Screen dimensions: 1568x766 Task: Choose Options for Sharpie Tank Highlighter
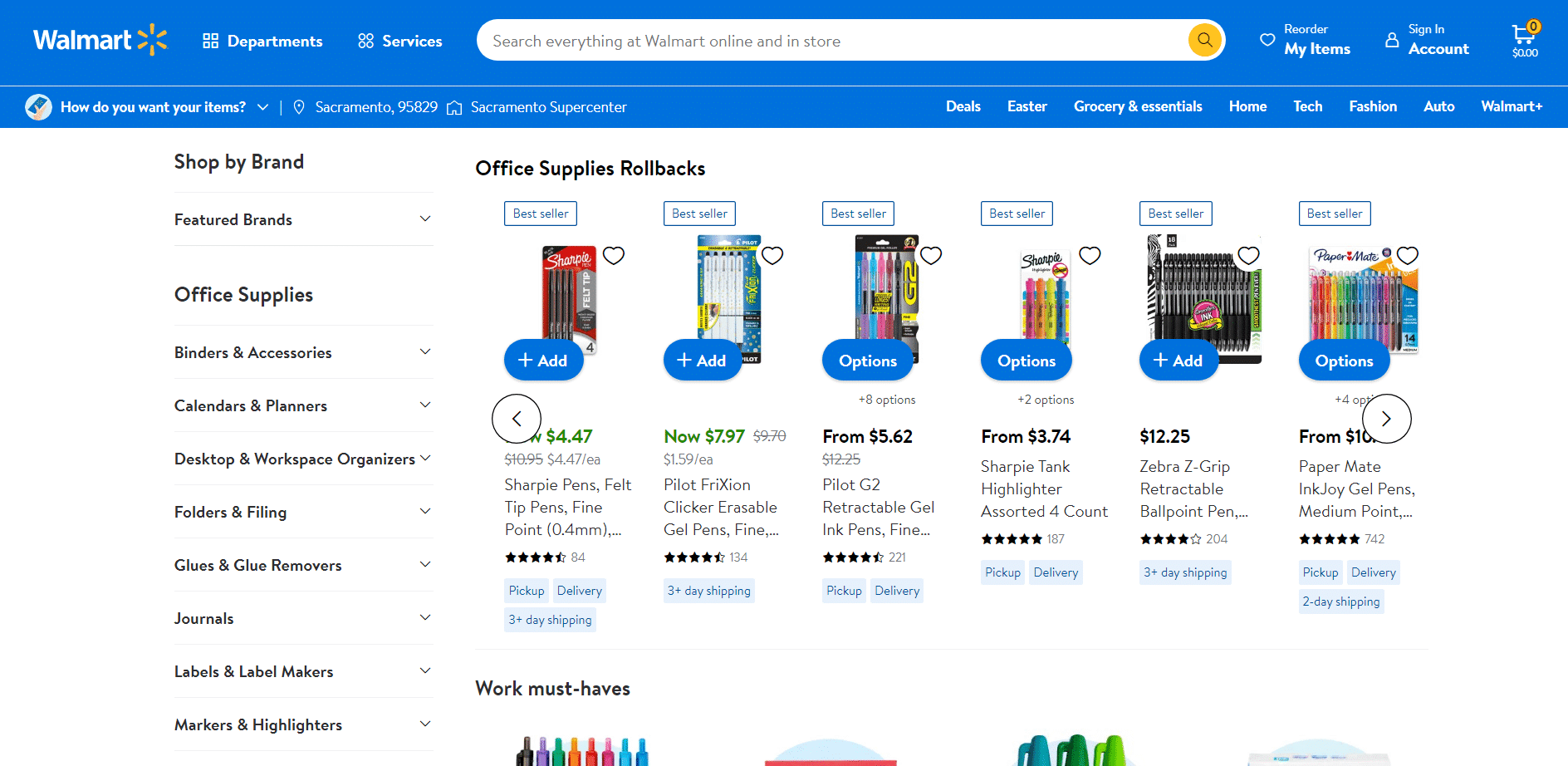coord(1027,360)
